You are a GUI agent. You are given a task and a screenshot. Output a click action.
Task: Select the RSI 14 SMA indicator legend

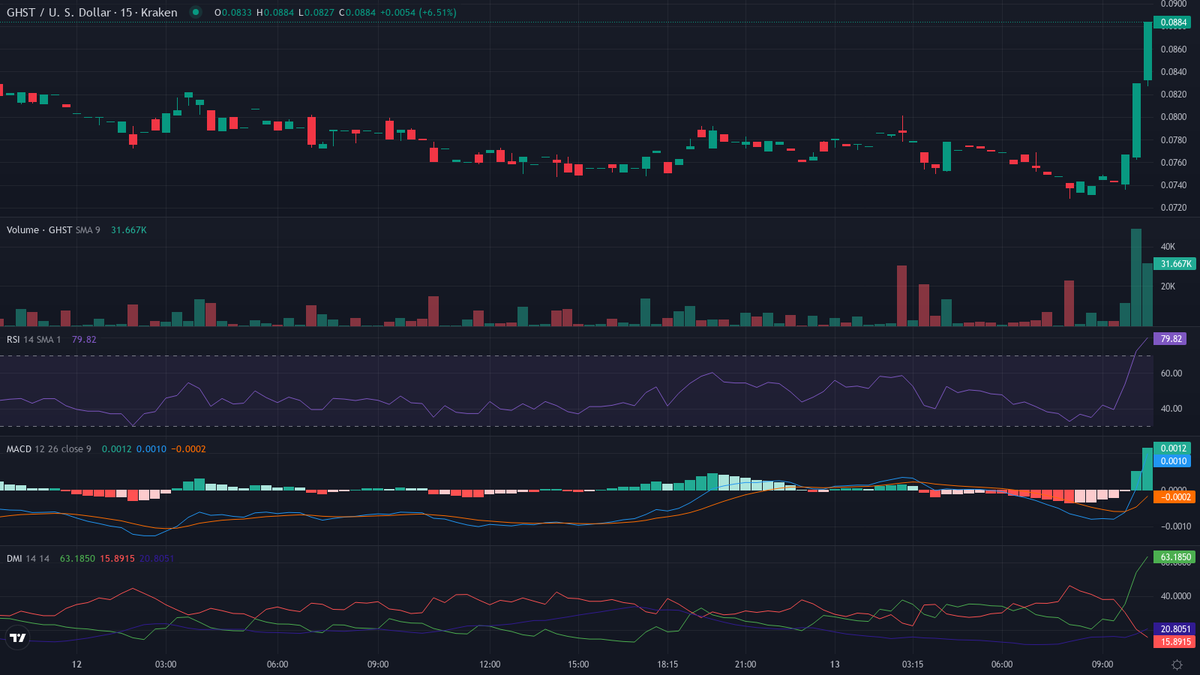34,339
